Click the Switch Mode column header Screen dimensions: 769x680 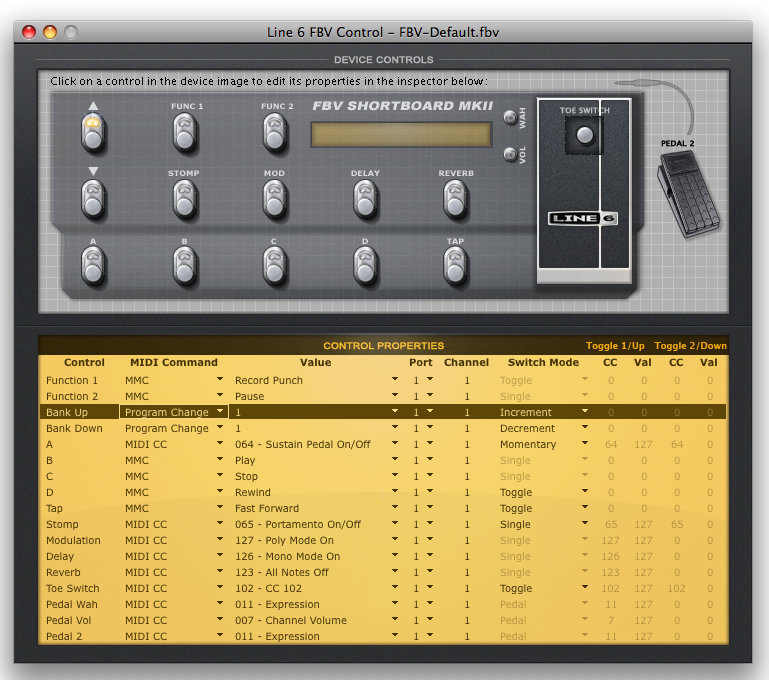(543, 362)
